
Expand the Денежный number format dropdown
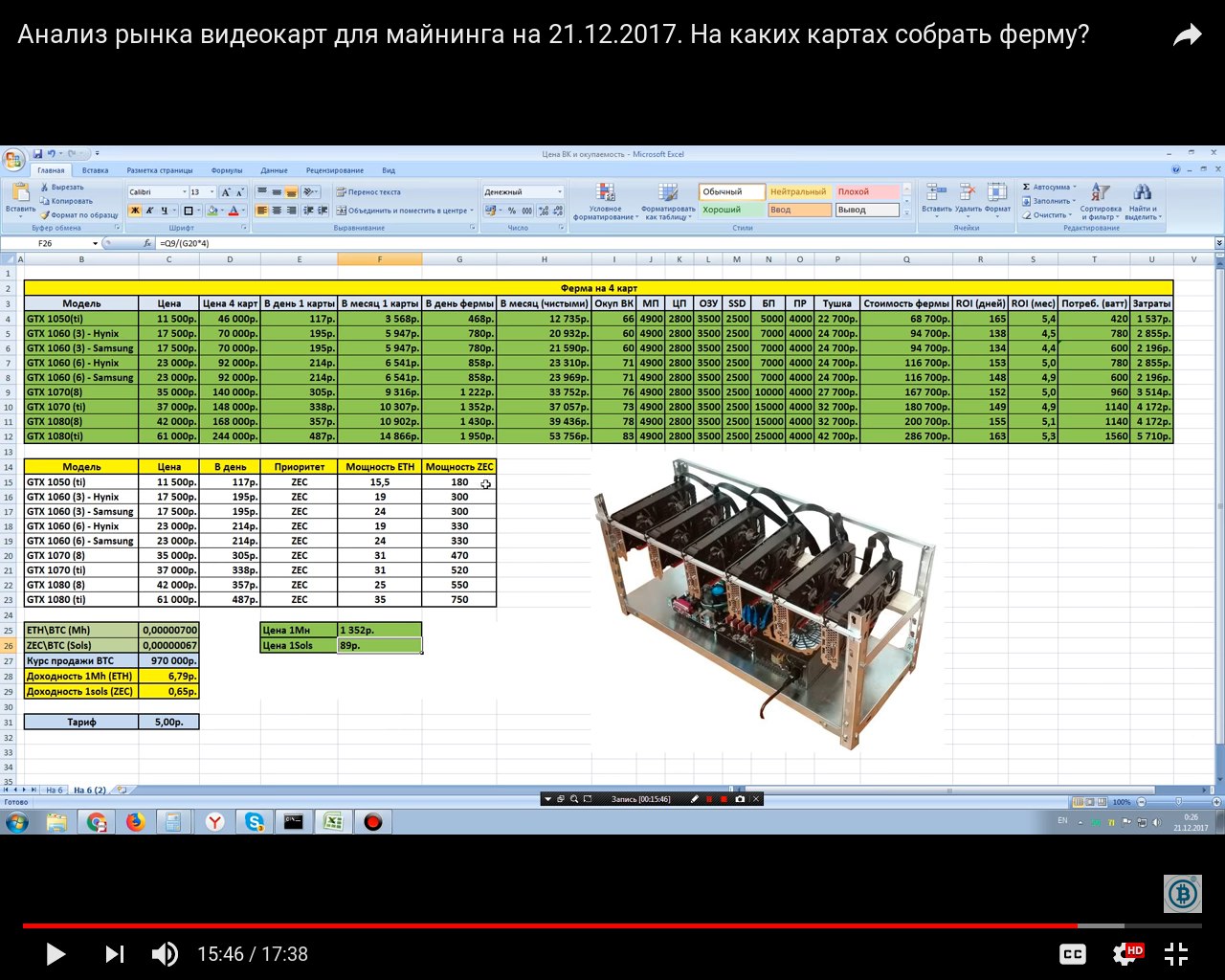pyautogui.click(x=560, y=192)
